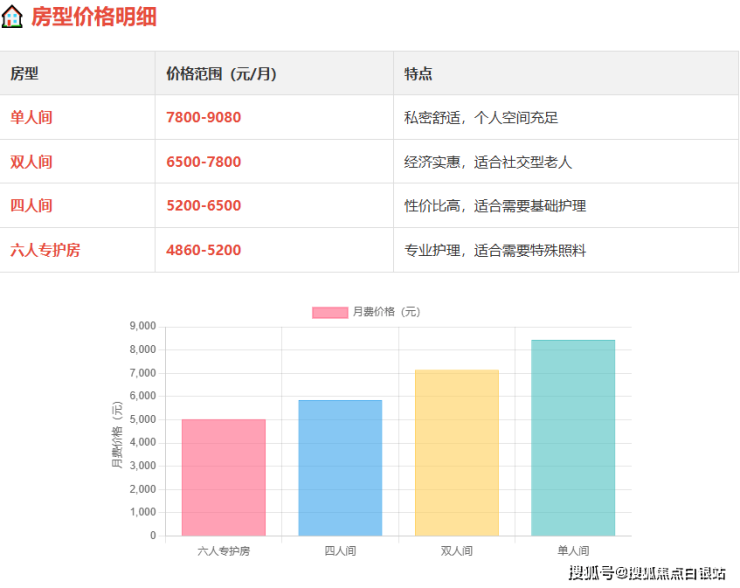Click the 月费价格（元）legend label
The width and height of the screenshot is (740, 588).
pyautogui.click(x=387, y=312)
